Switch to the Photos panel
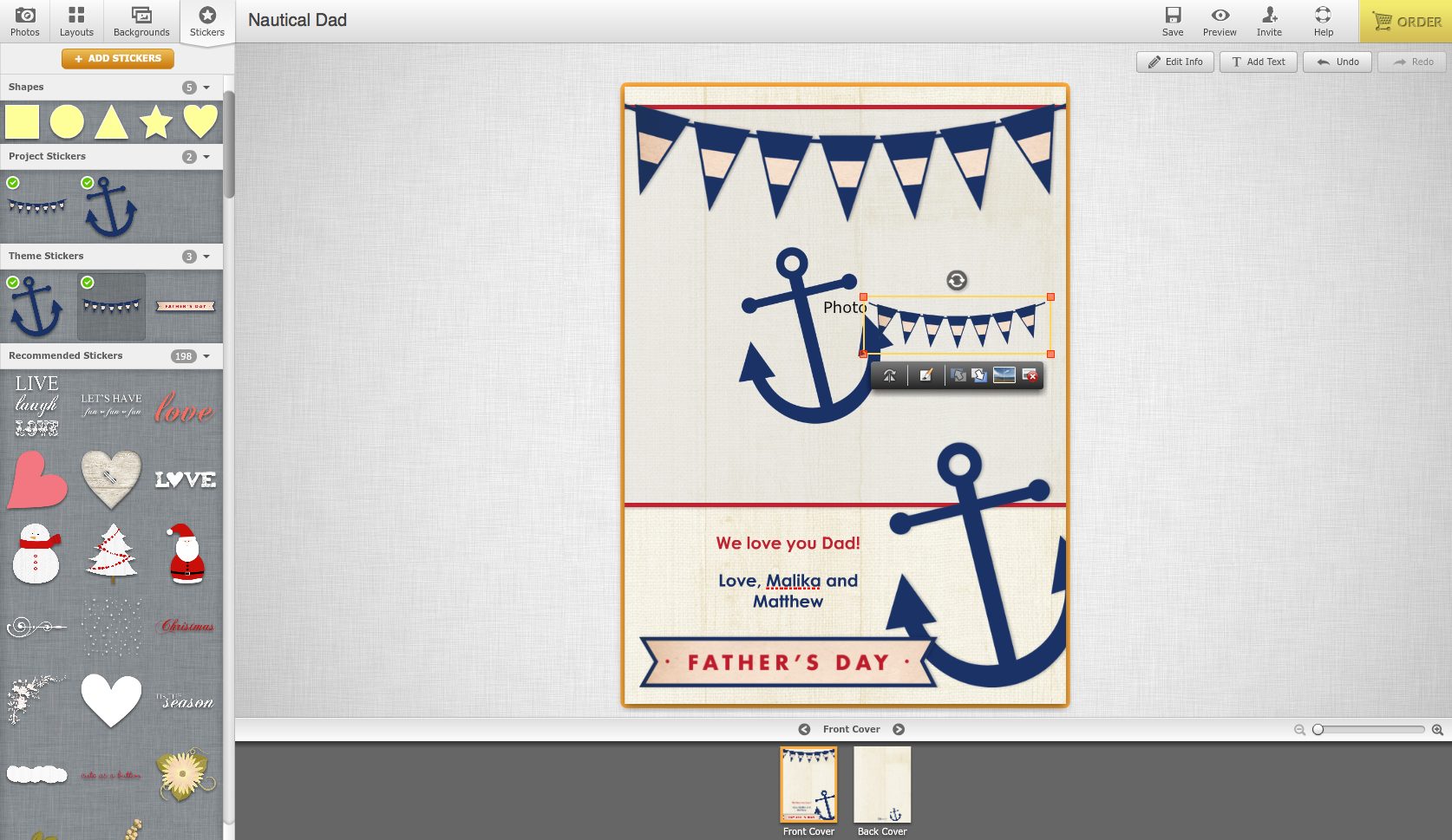Screen dimensions: 1452x840 (24, 21)
